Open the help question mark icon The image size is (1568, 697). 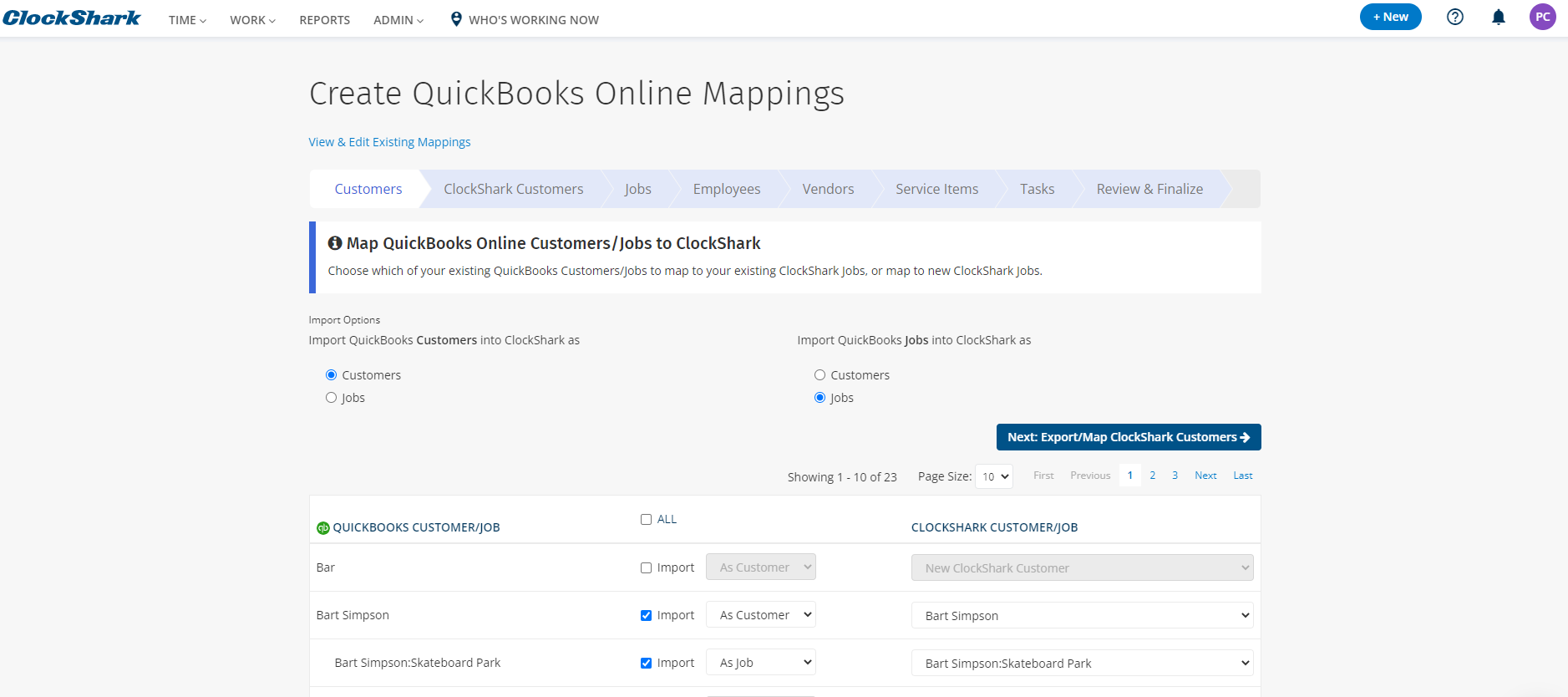click(x=1455, y=17)
